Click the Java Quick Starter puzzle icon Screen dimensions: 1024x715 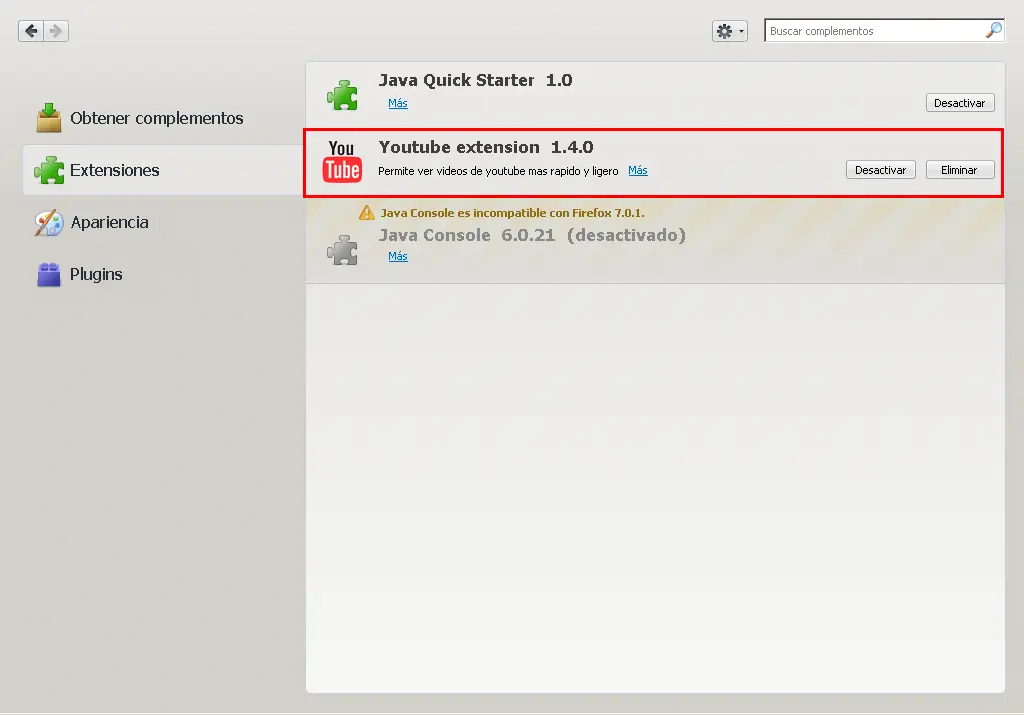coord(342,95)
